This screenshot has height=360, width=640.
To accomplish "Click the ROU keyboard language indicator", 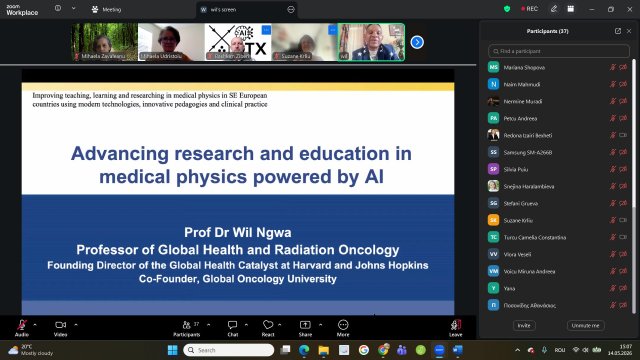I will point(560,350).
